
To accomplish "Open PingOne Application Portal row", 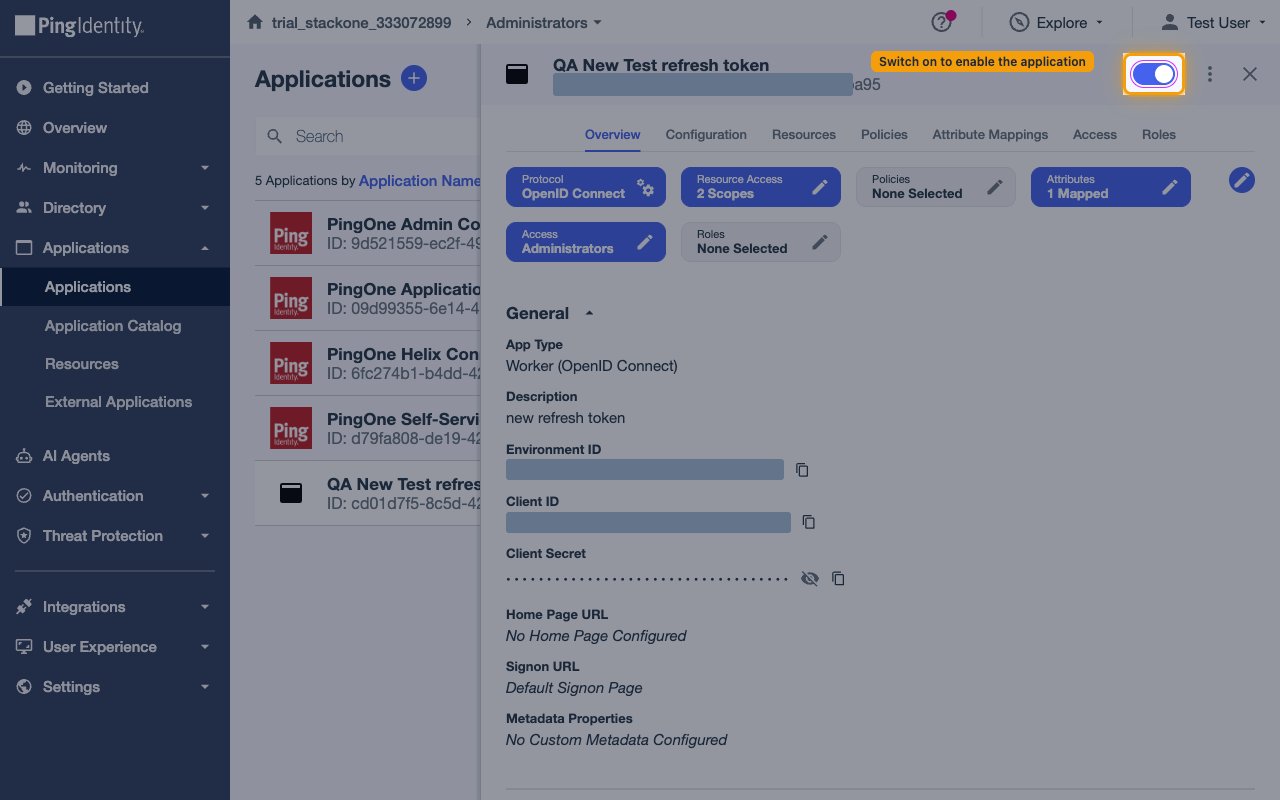I will click(368, 299).
